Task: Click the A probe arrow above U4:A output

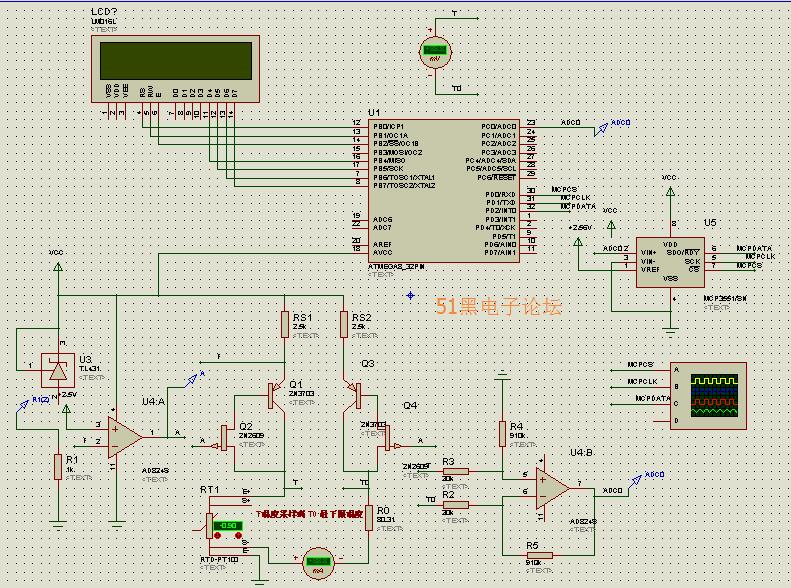Action: [x=191, y=381]
